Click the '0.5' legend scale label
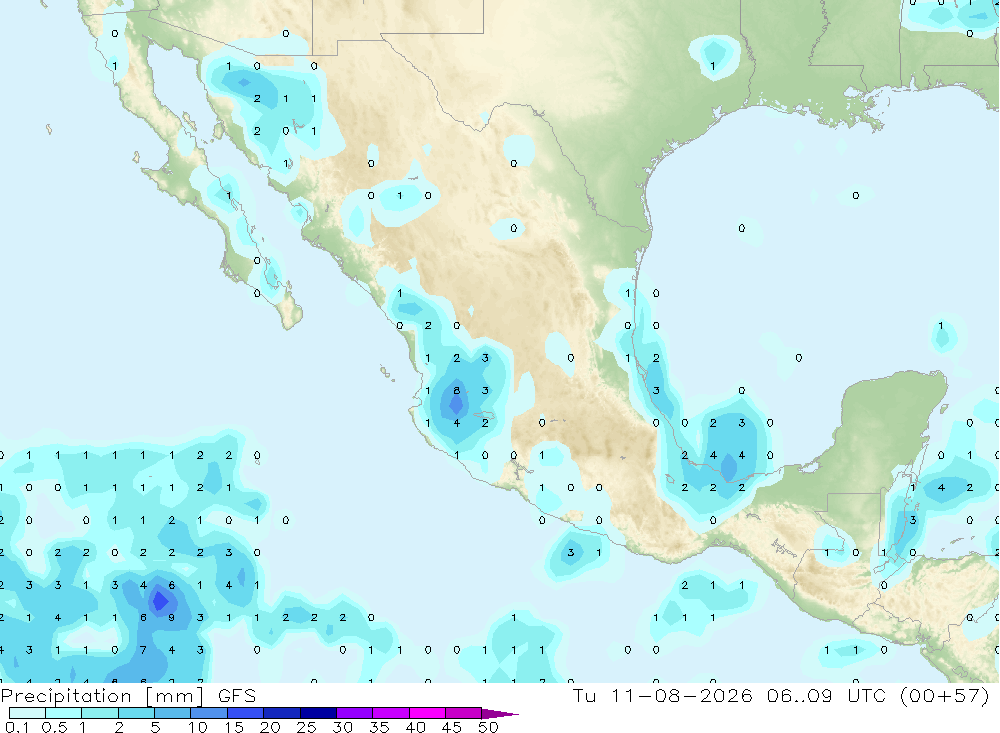This screenshot has width=1000, height=733. tap(54, 727)
